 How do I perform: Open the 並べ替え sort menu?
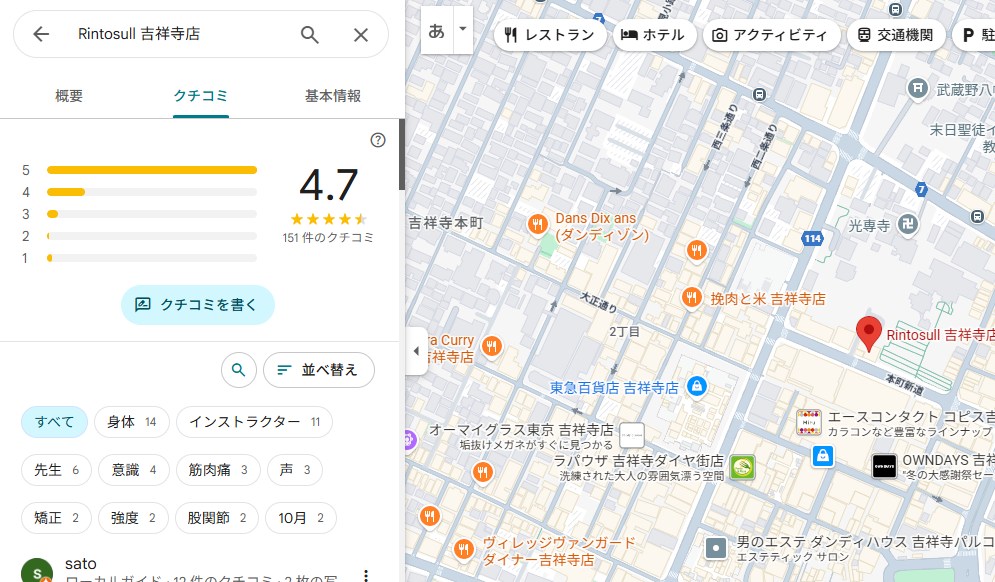318,370
